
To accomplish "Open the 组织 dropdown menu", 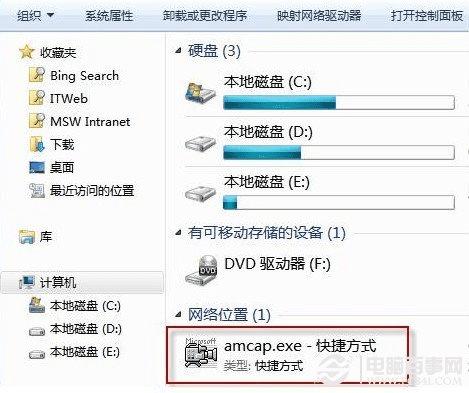I will click(35, 15).
